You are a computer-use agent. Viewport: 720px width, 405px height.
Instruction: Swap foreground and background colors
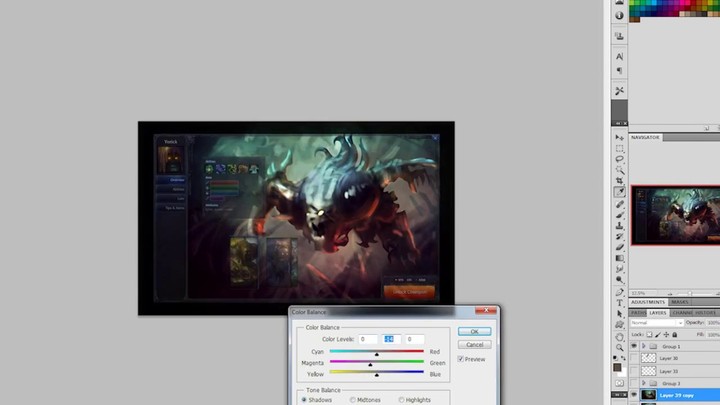[624, 358]
